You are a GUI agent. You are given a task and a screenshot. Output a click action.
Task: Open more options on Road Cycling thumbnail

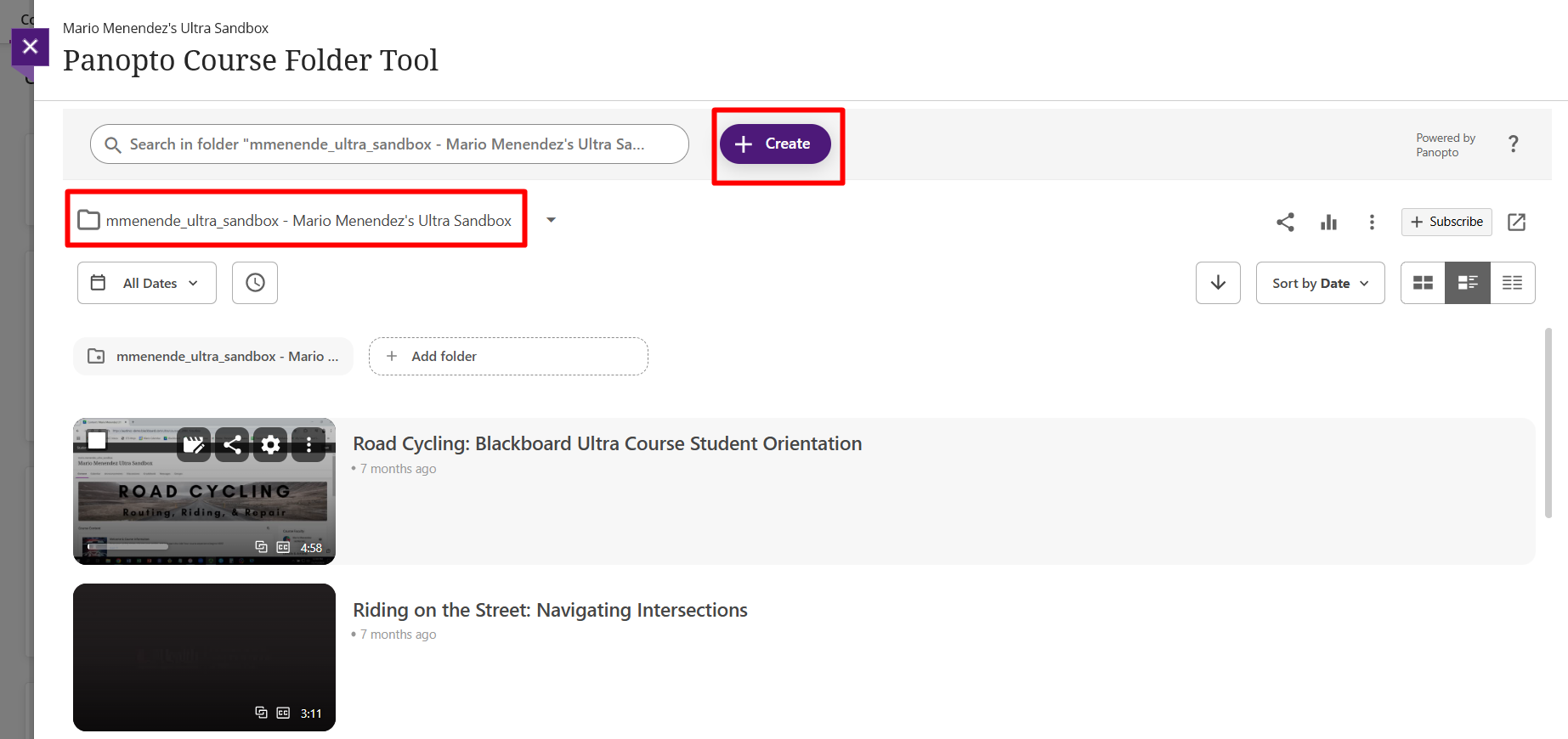pos(309,444)
